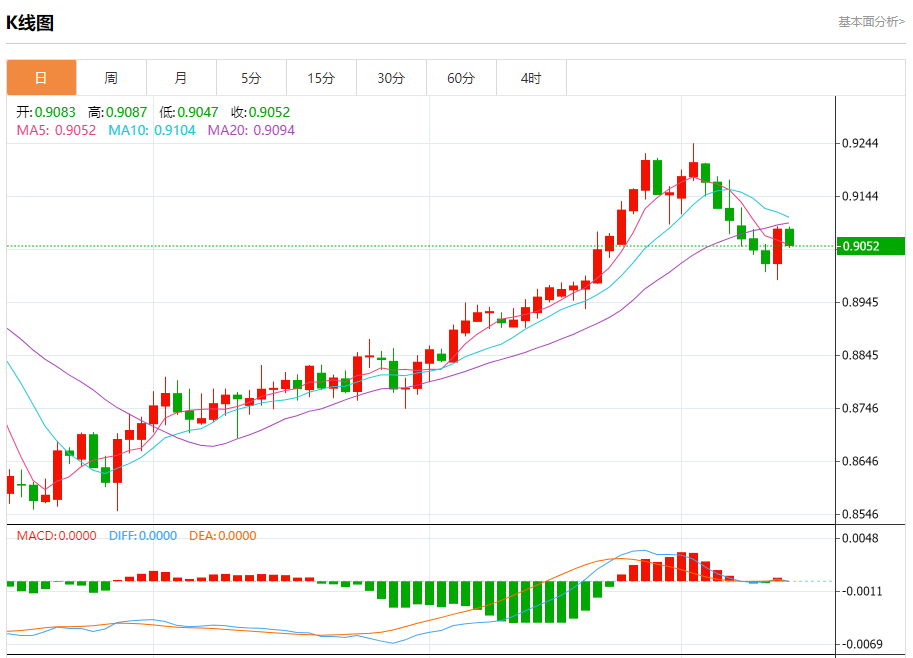Click the 0.8945 price axis label
913x658 pixels.
click(861, 302)
